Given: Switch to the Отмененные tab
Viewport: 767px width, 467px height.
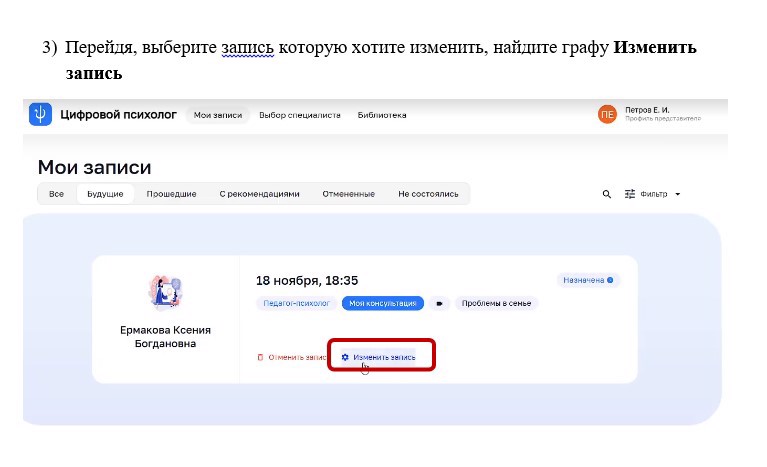Looking at the screenshot, I should 348,194.
